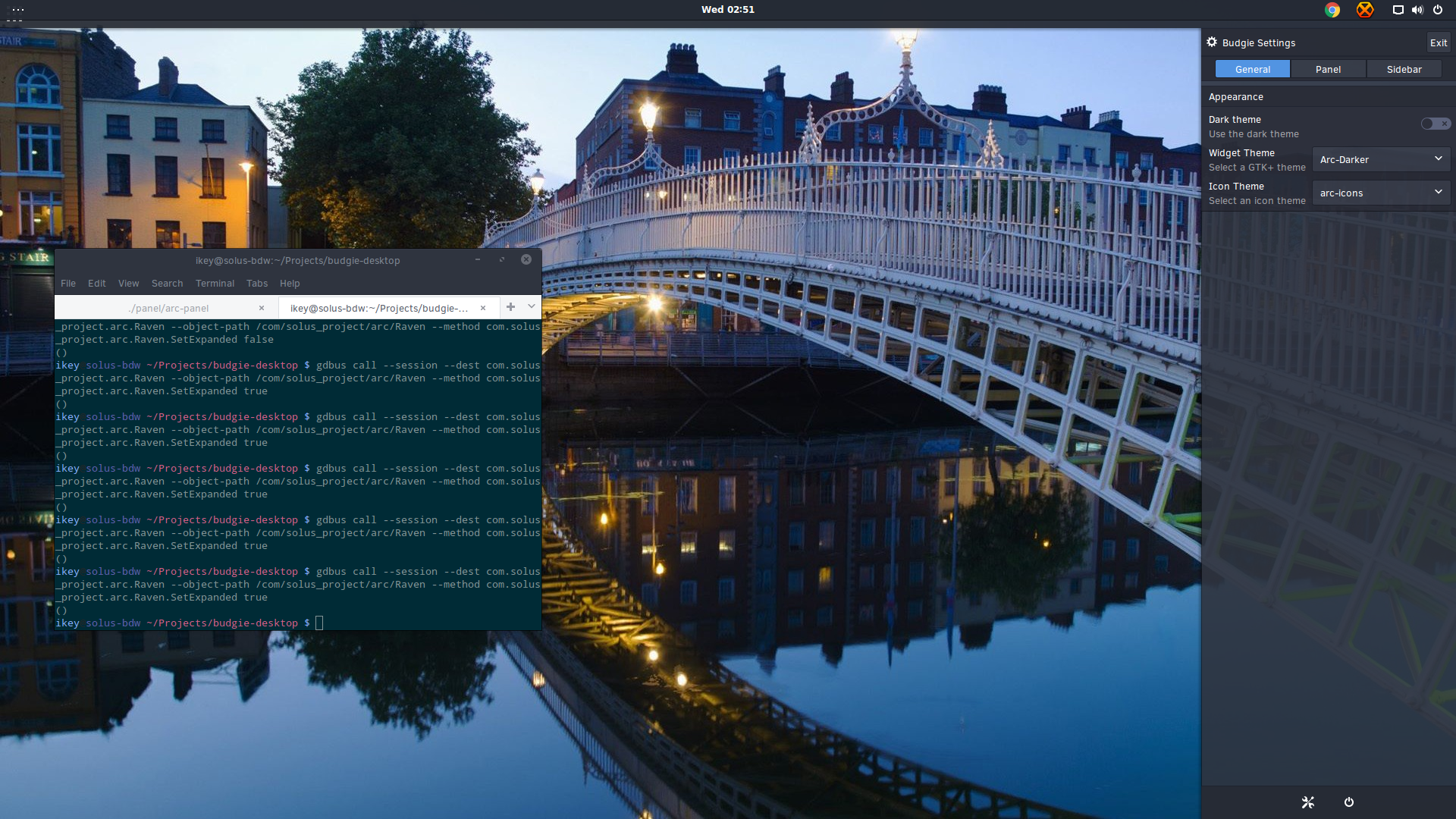This screenshot has width=1456, height=819.
Task: Minimize the terminal window
Action: [x=478, y=259]
